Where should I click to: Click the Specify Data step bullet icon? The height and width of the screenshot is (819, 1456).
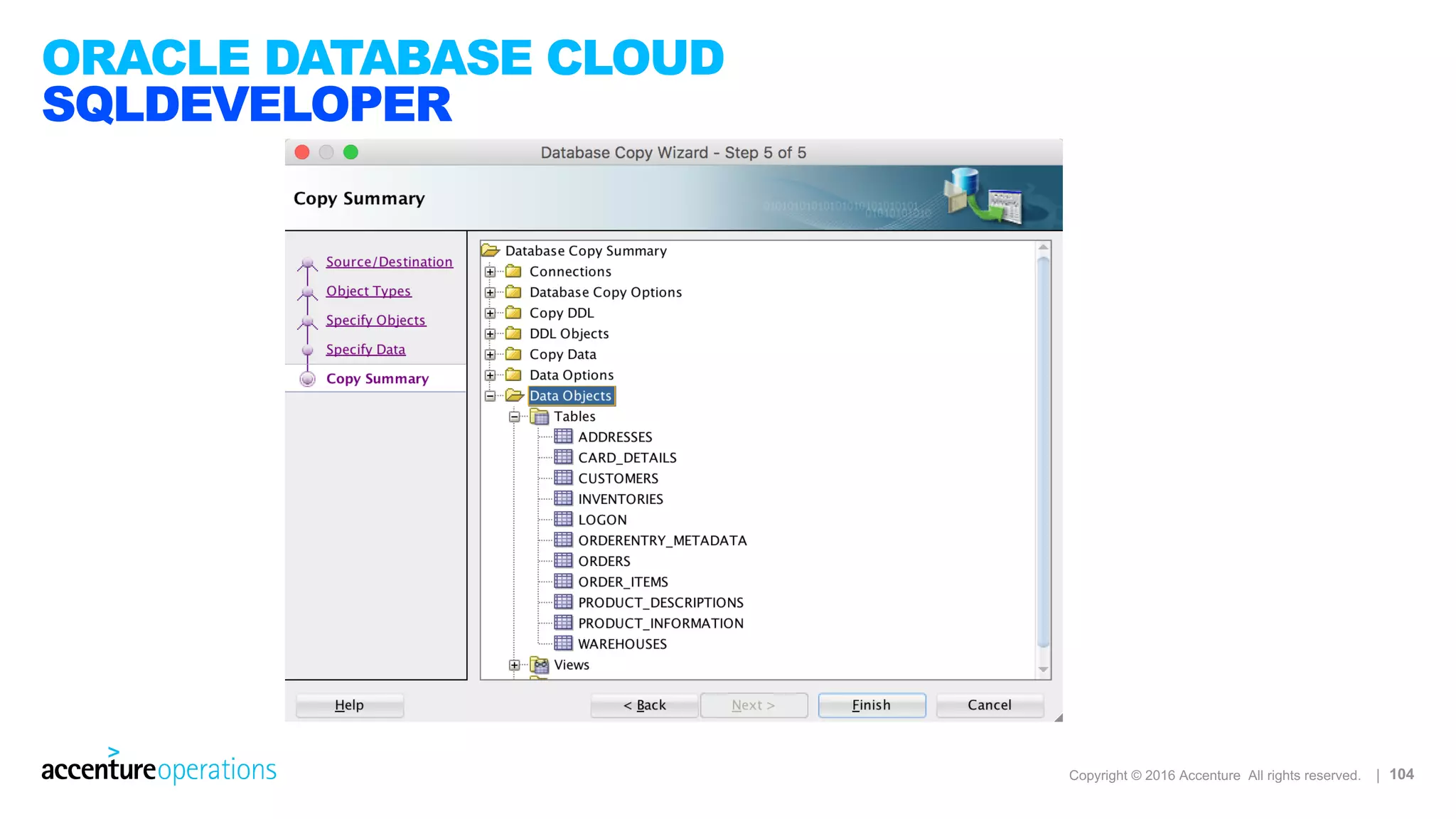coord(307,350)
